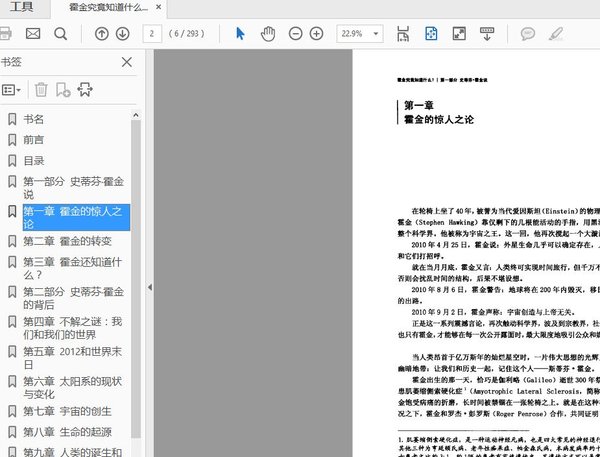Activate the hand pan tool
600x457 pixels.
(268, 34)
